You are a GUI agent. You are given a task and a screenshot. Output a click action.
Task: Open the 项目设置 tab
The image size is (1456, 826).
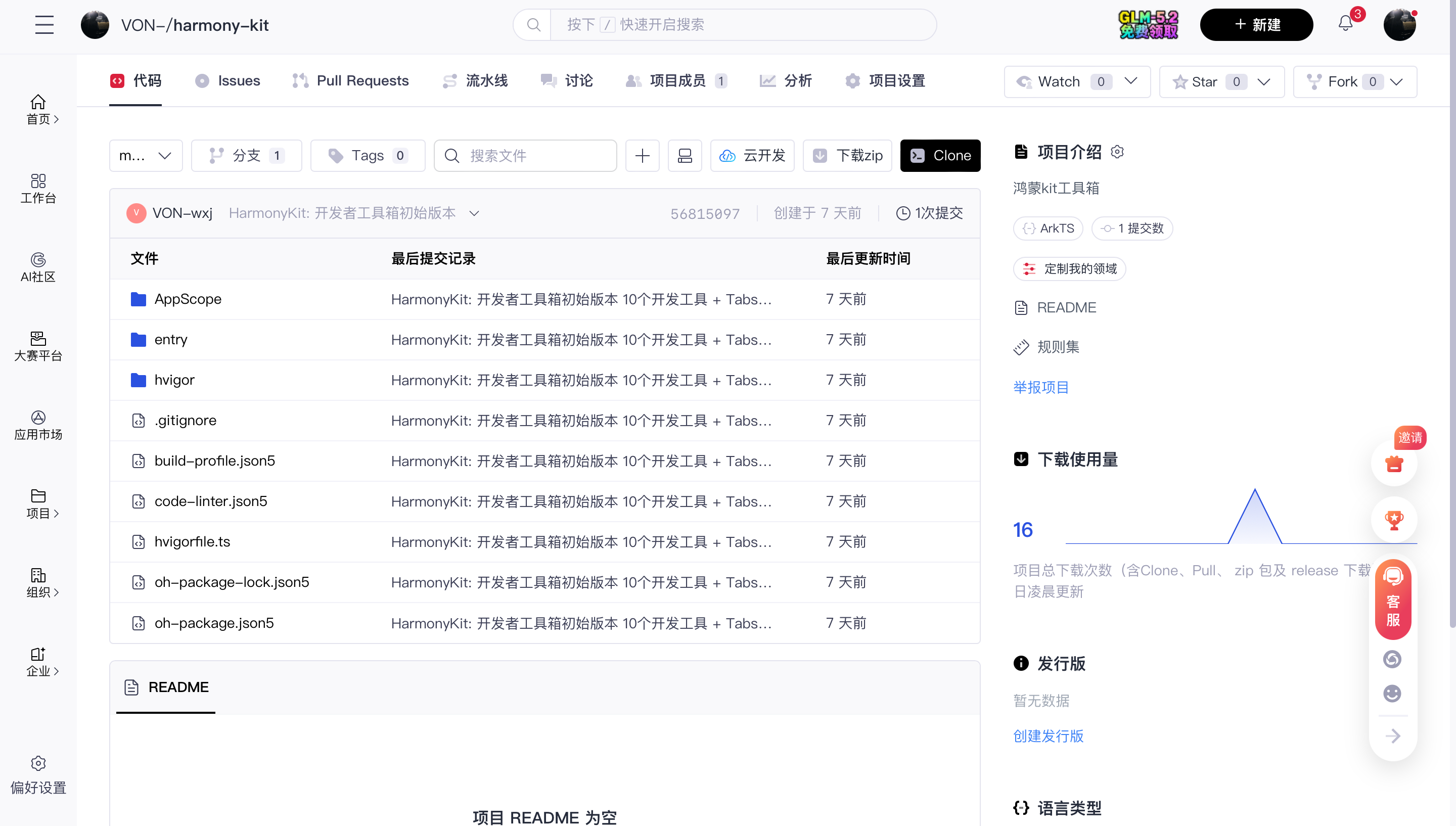point(885,80)
